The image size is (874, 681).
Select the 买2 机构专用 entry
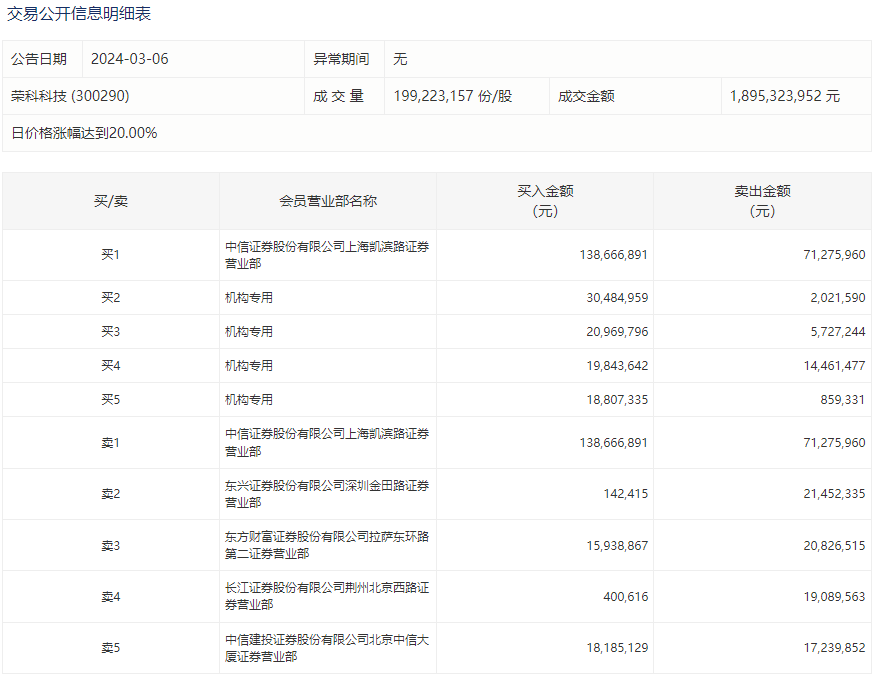click(x=249, y=298)
